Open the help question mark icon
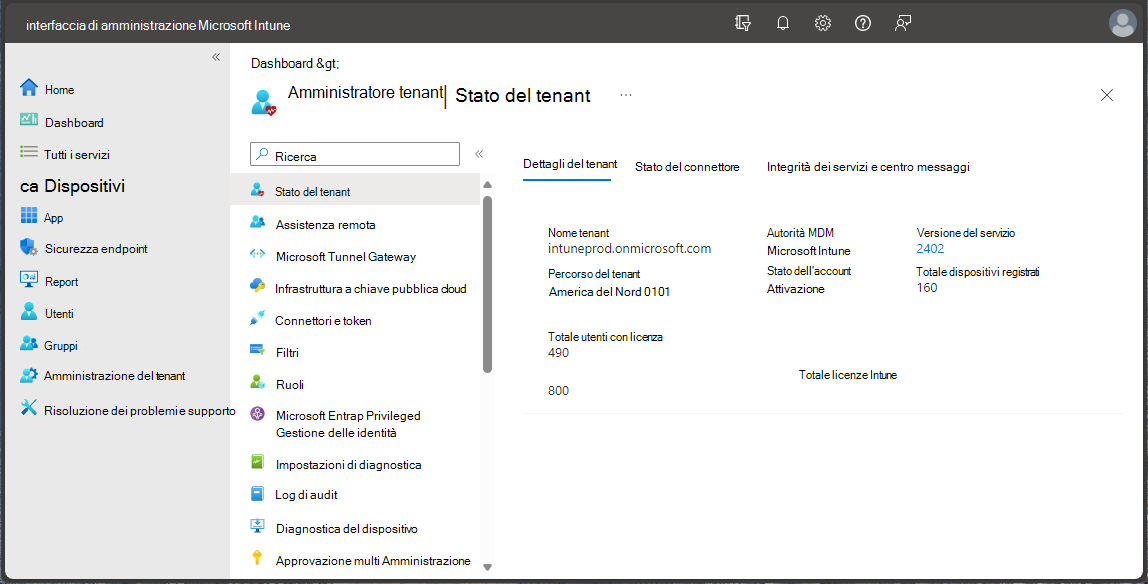Image resolution: width=1148 pixels, height=584 pixels. pyautogui.click(x=863, y=23)
